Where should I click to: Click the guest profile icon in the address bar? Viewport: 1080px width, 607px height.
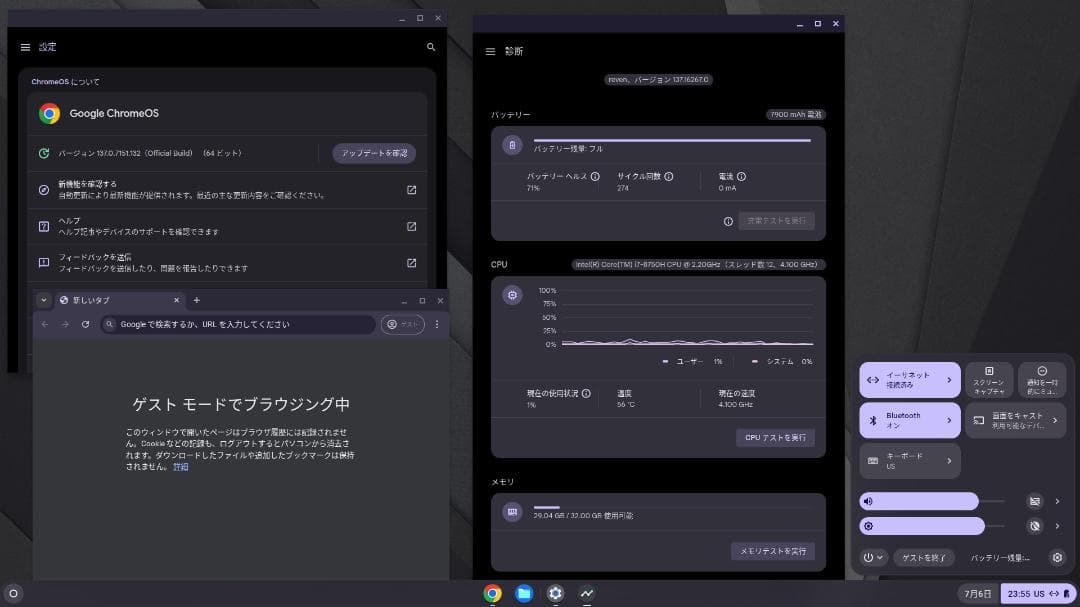tap(395, 324)
